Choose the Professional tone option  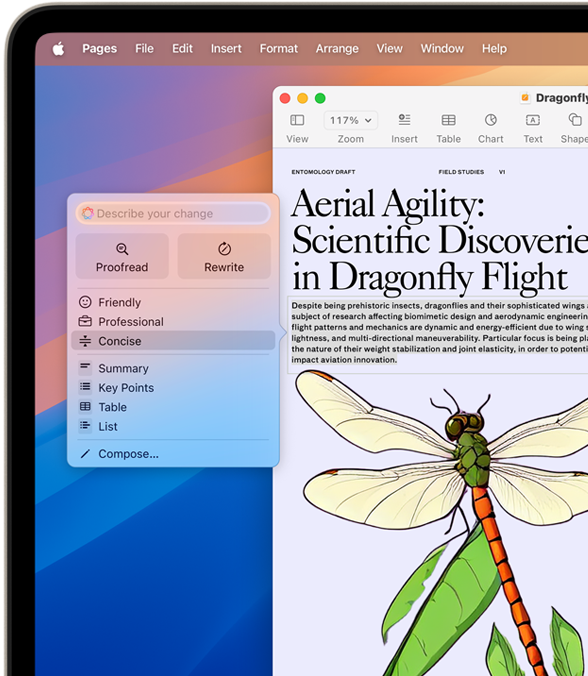[173, 322]
